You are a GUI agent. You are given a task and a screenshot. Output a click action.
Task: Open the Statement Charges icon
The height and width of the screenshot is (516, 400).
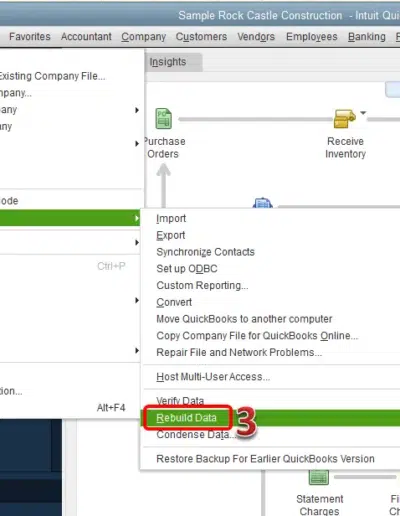(x=319, y=477)
